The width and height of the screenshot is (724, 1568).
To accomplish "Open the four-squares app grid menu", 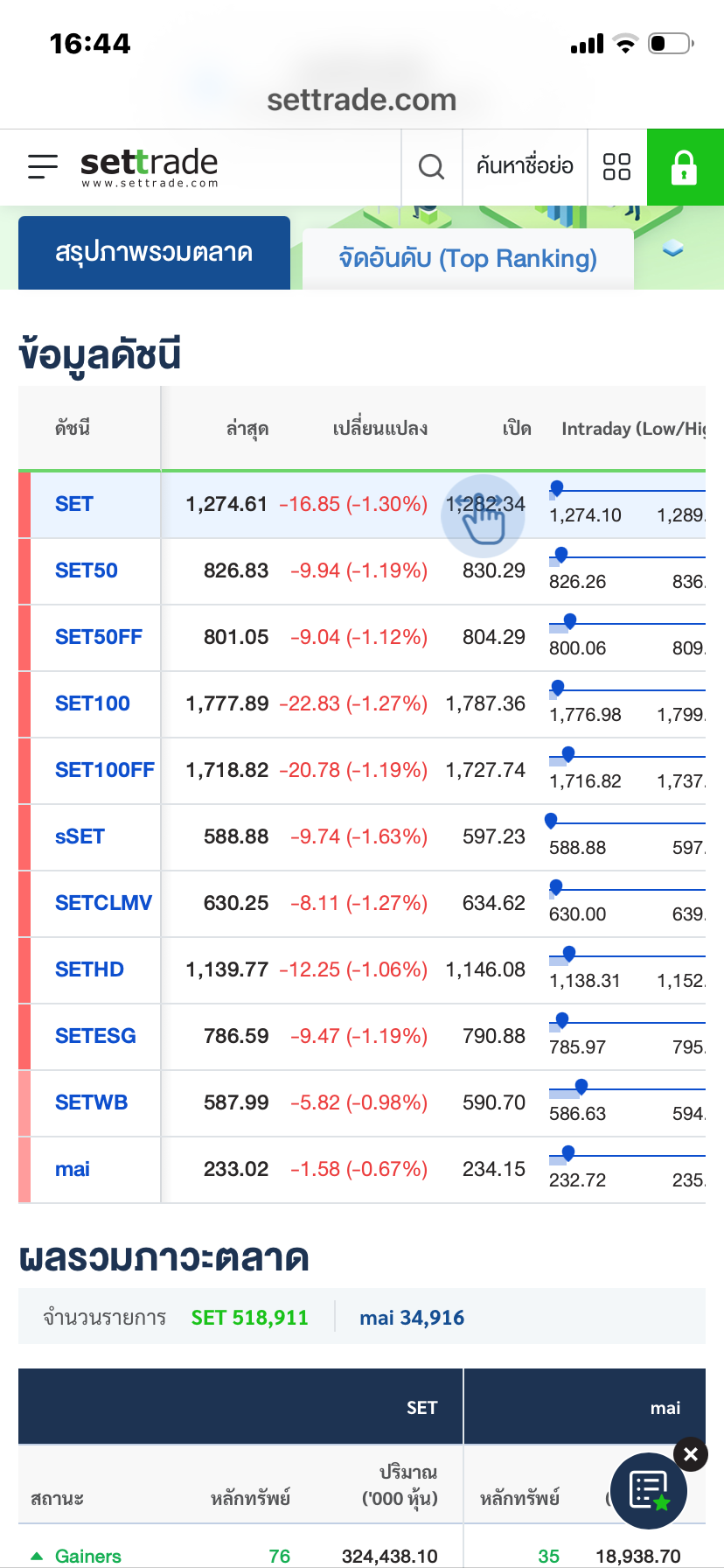I will (616, 166).
